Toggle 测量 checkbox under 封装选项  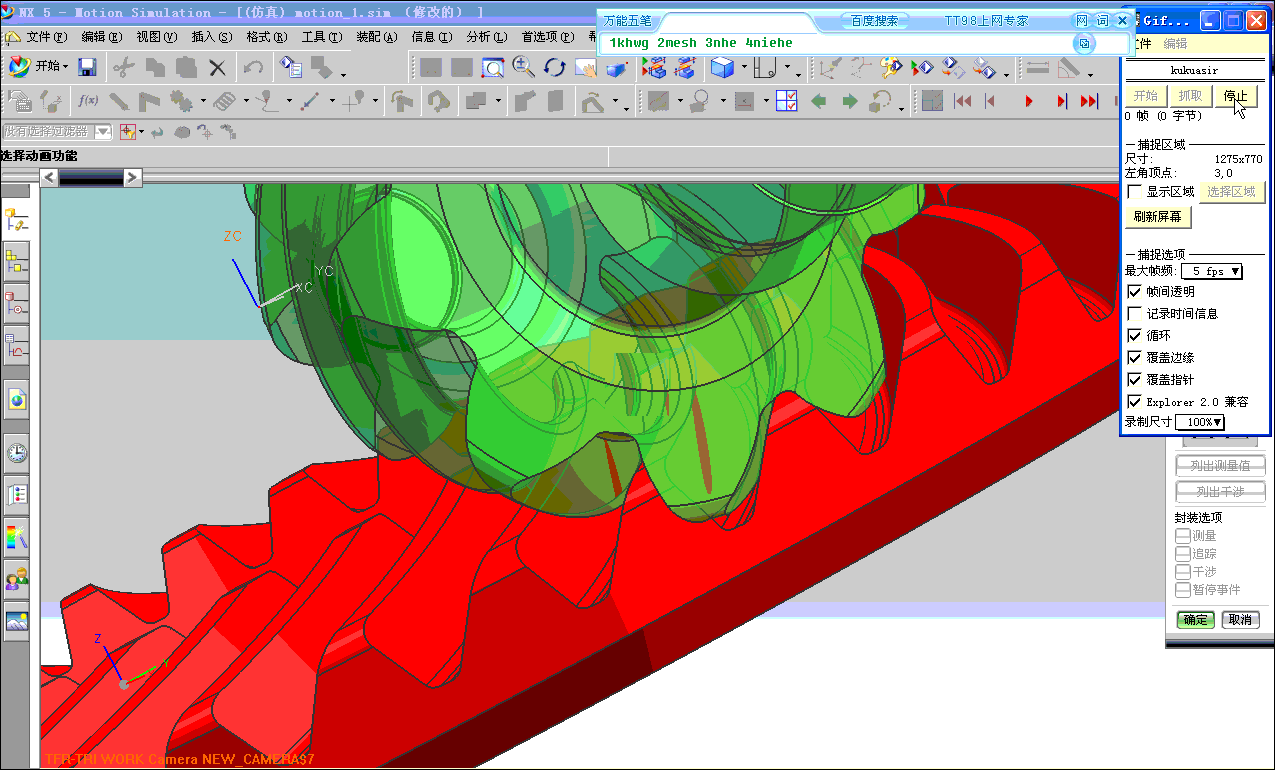click(x=1182, y=536)
